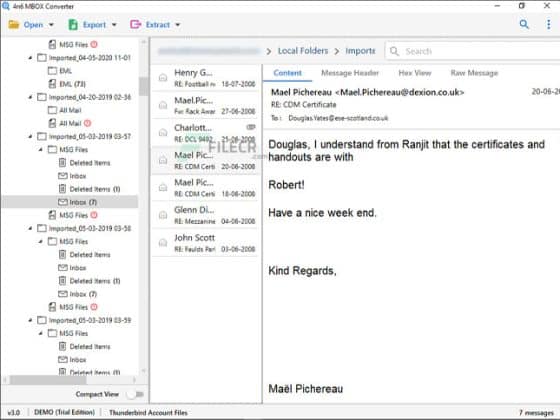
Task: Select the All Mail folder item
Action: (65, 110)
